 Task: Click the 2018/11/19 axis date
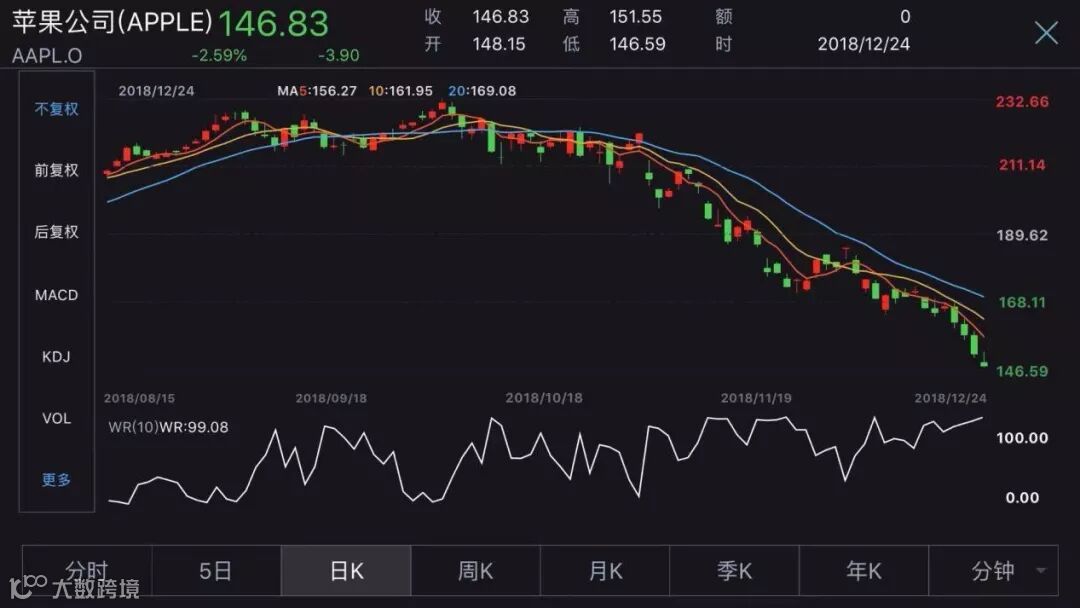[756, 398]
